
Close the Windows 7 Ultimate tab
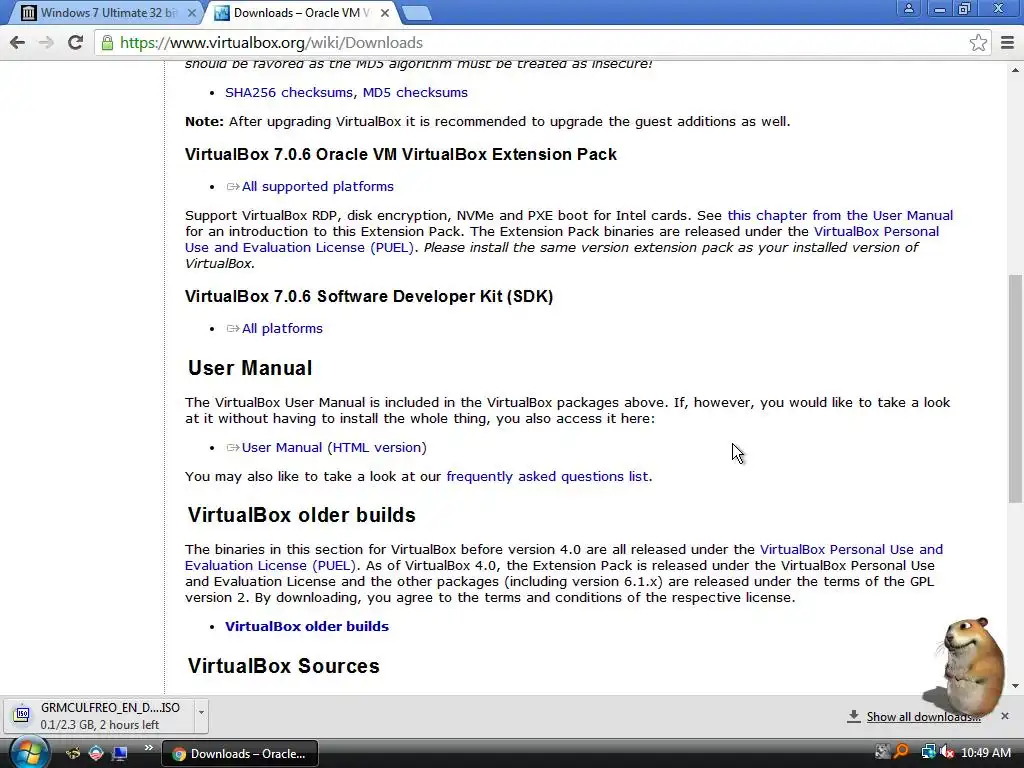(191, 13)
